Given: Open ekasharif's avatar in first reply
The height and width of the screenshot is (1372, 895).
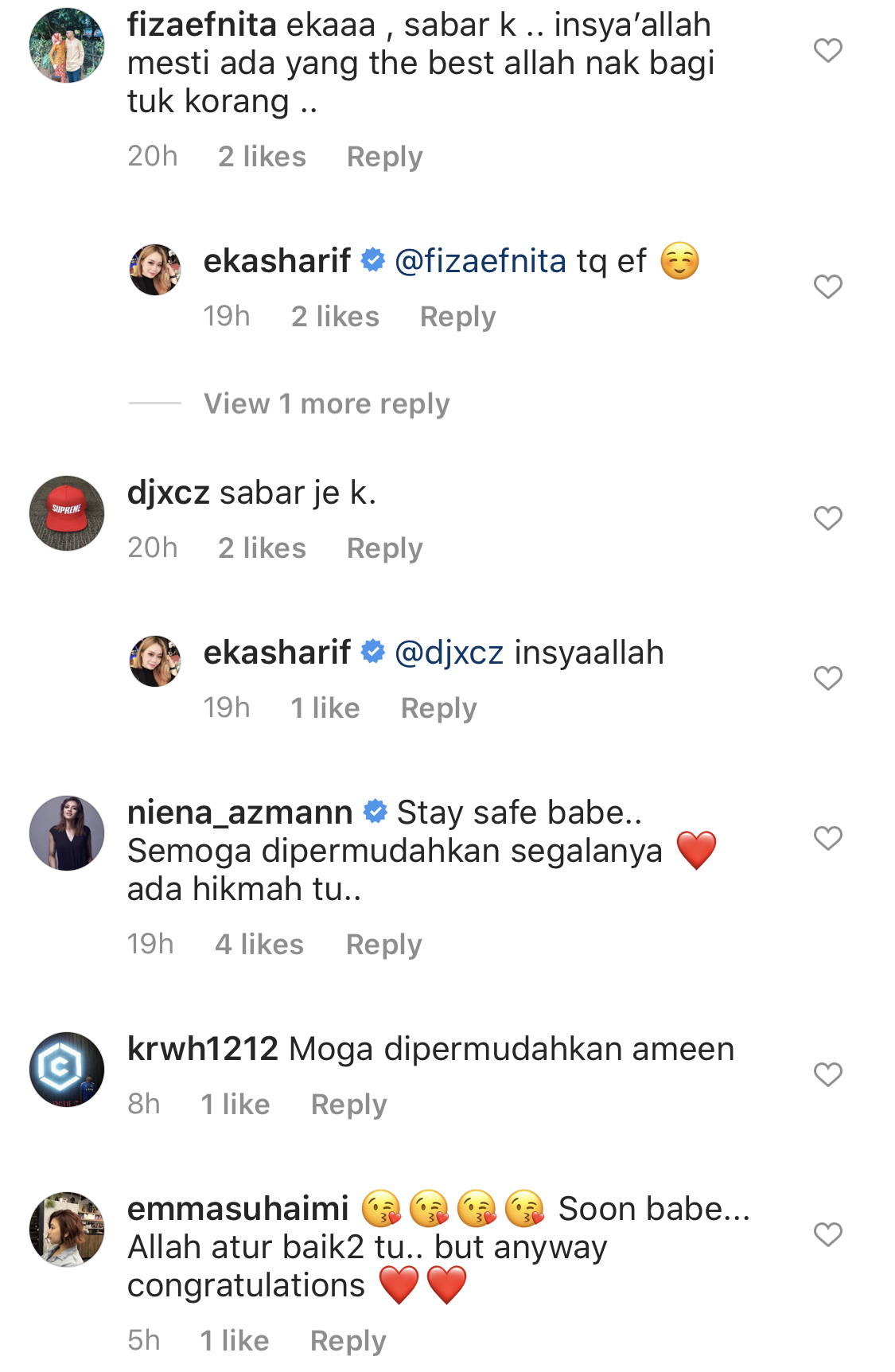Looking at the screenshot, I should click(155, 270).
